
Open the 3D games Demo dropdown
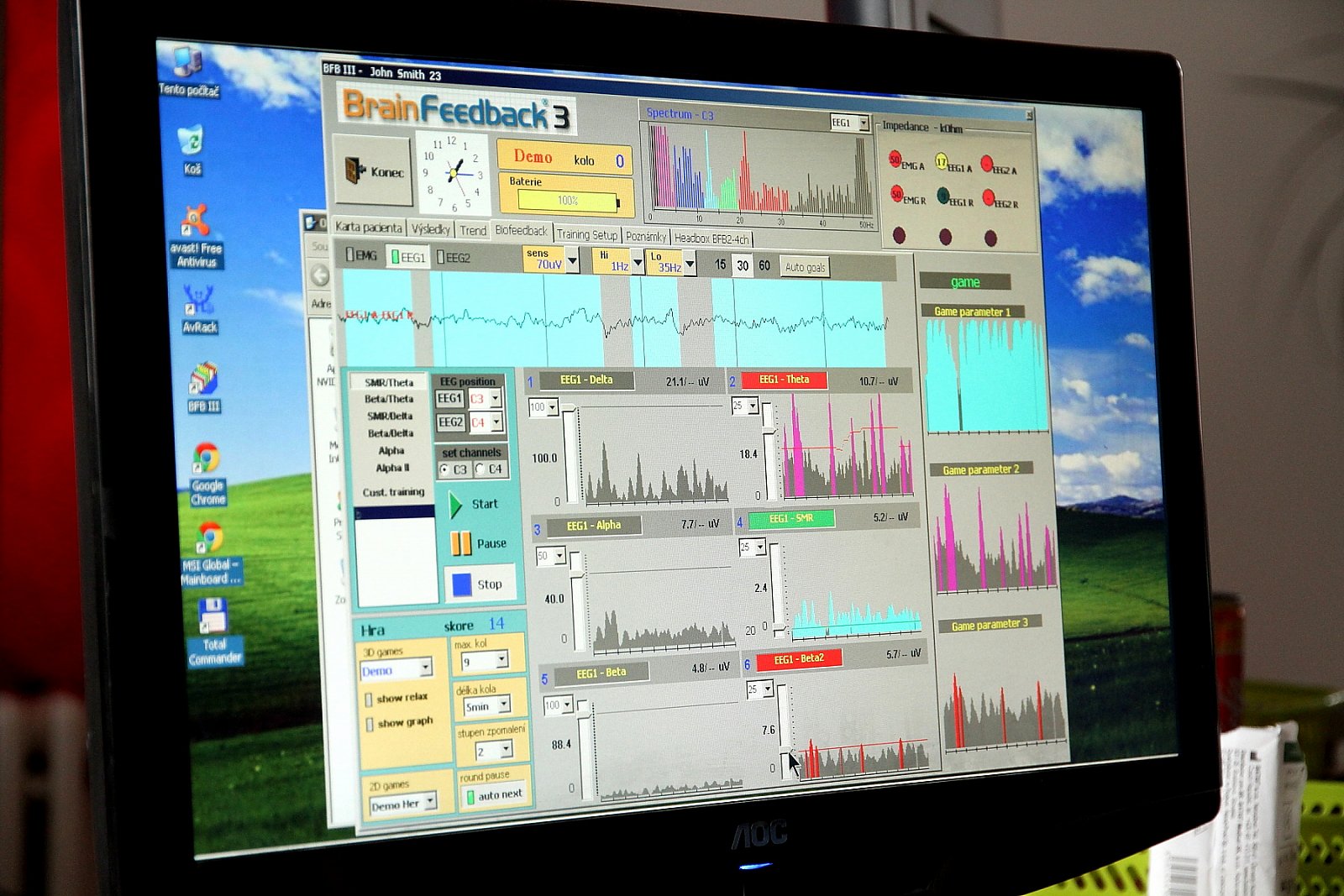coord(426,667)
